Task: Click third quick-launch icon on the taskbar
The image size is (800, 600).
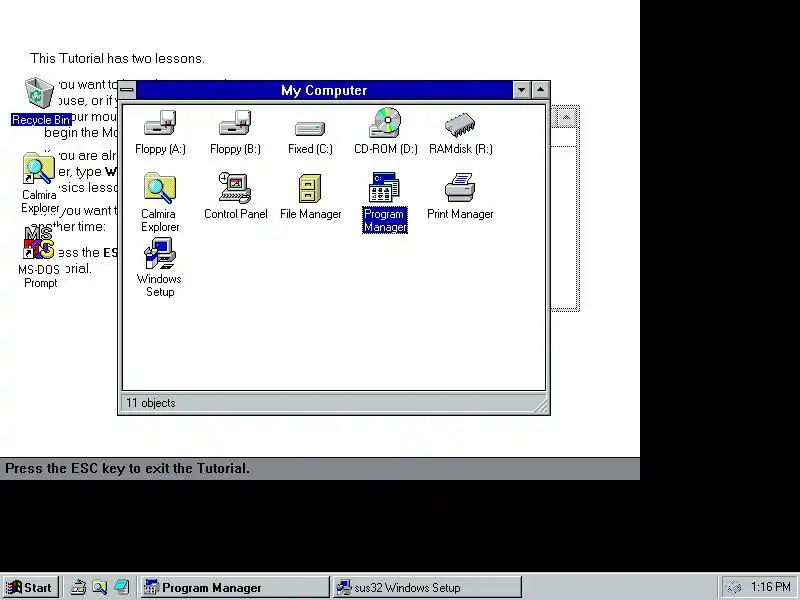Action: pos(121,587)
